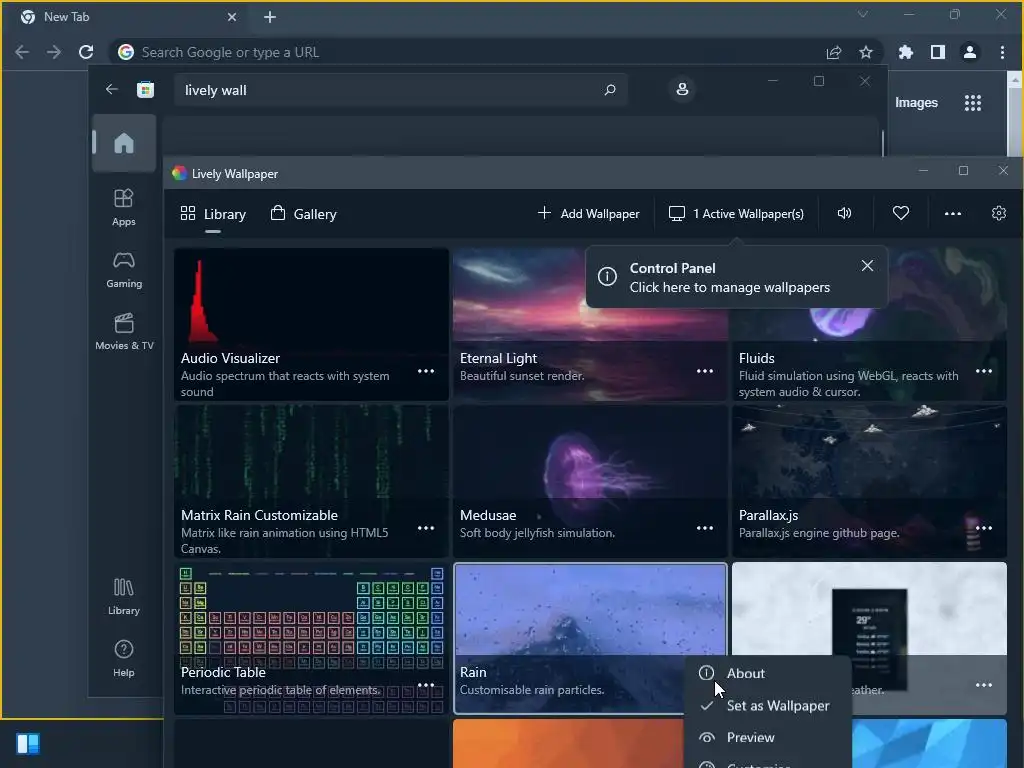The width and height of the screenshot is (1024, 768).
Task: Open 1 Active Wallpaper(s) control panel
Action: (736, 214)
